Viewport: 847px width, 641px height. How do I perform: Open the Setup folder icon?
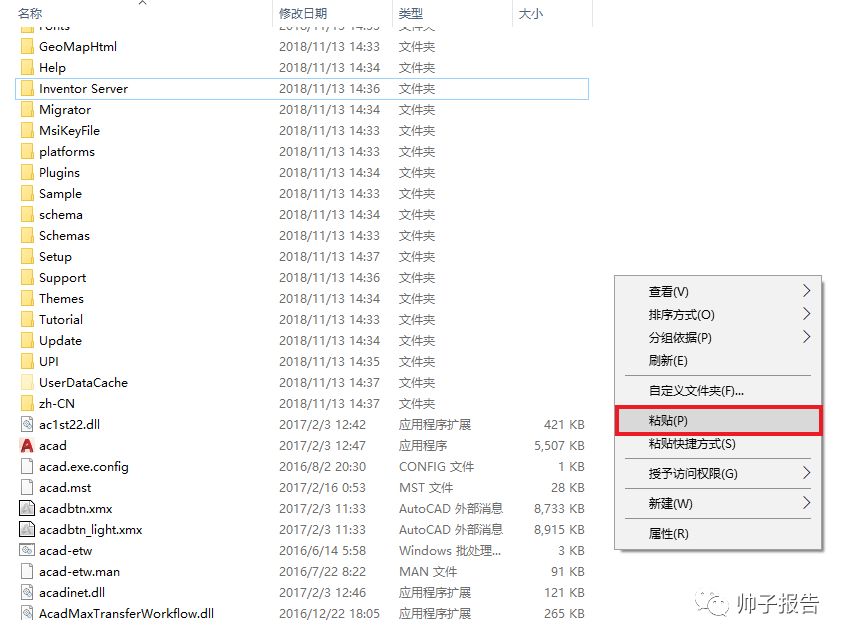click(x=28, y=257)
